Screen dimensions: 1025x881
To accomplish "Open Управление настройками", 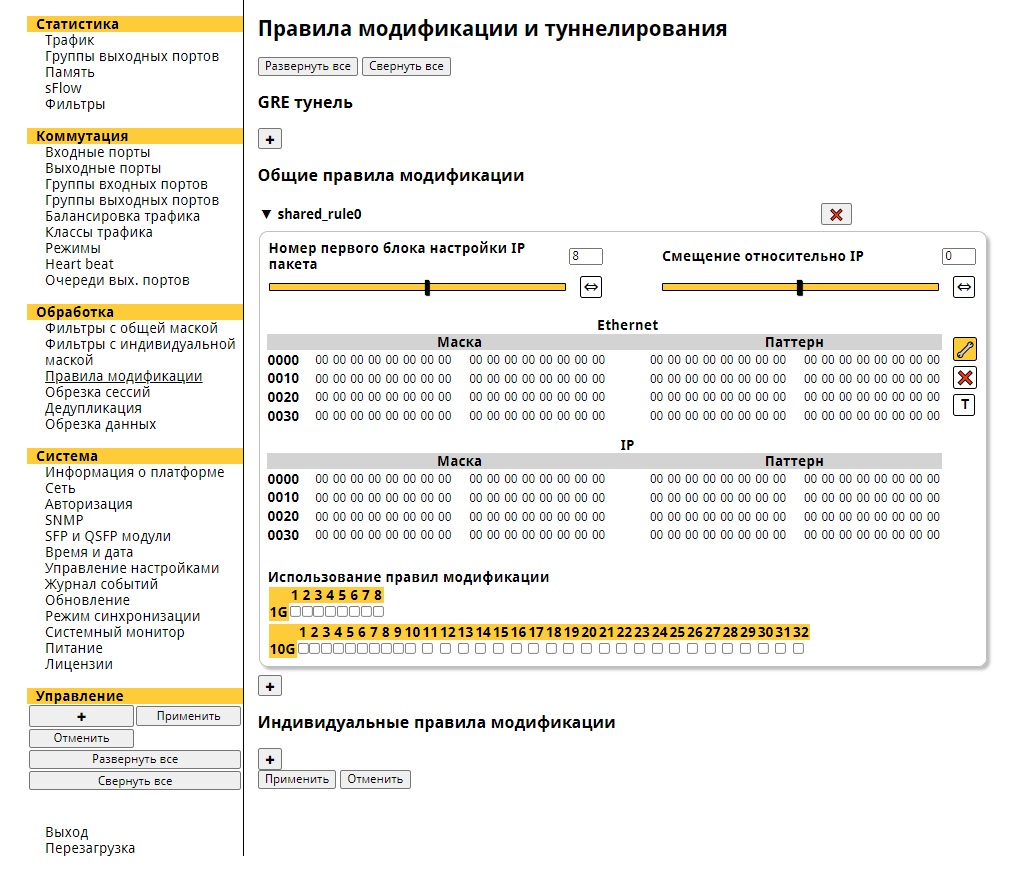I will tap(132, 569).
